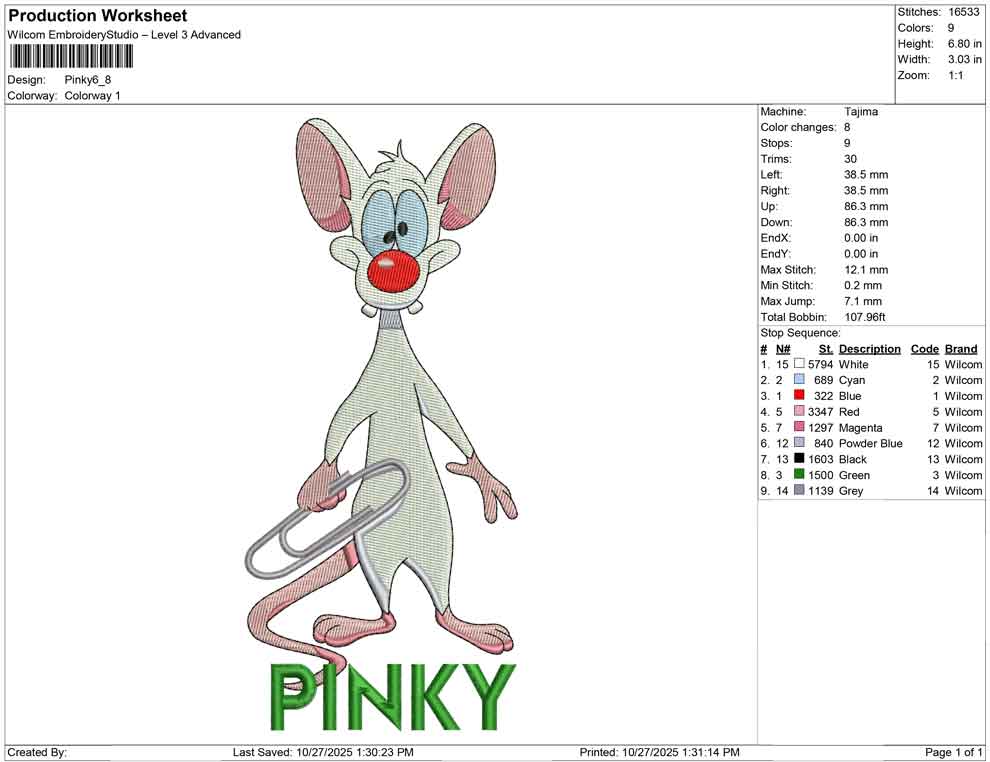Click the EndY value 0.00 in
This screenshot has width=990, height=762.
861,254
